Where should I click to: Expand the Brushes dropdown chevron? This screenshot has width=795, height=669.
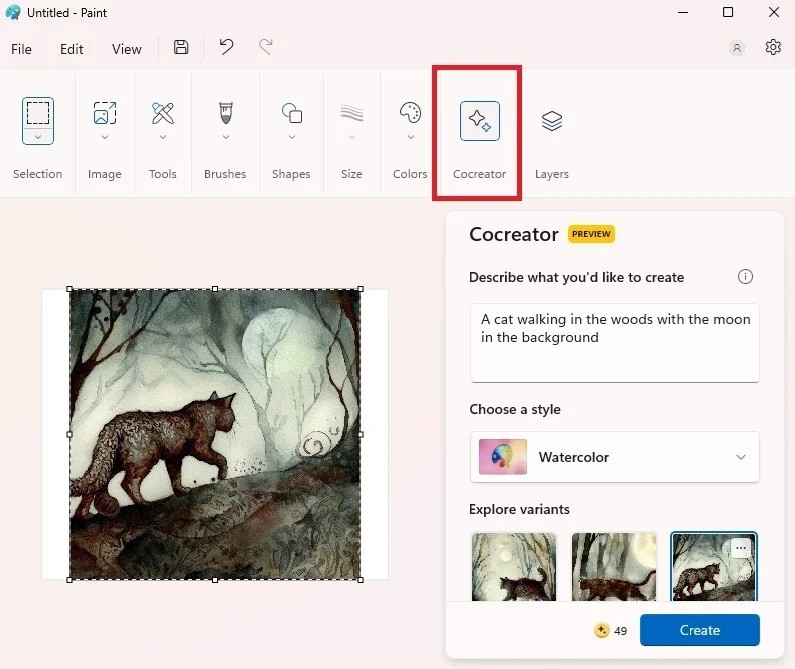pyautogui.click(x=225, y=138)
